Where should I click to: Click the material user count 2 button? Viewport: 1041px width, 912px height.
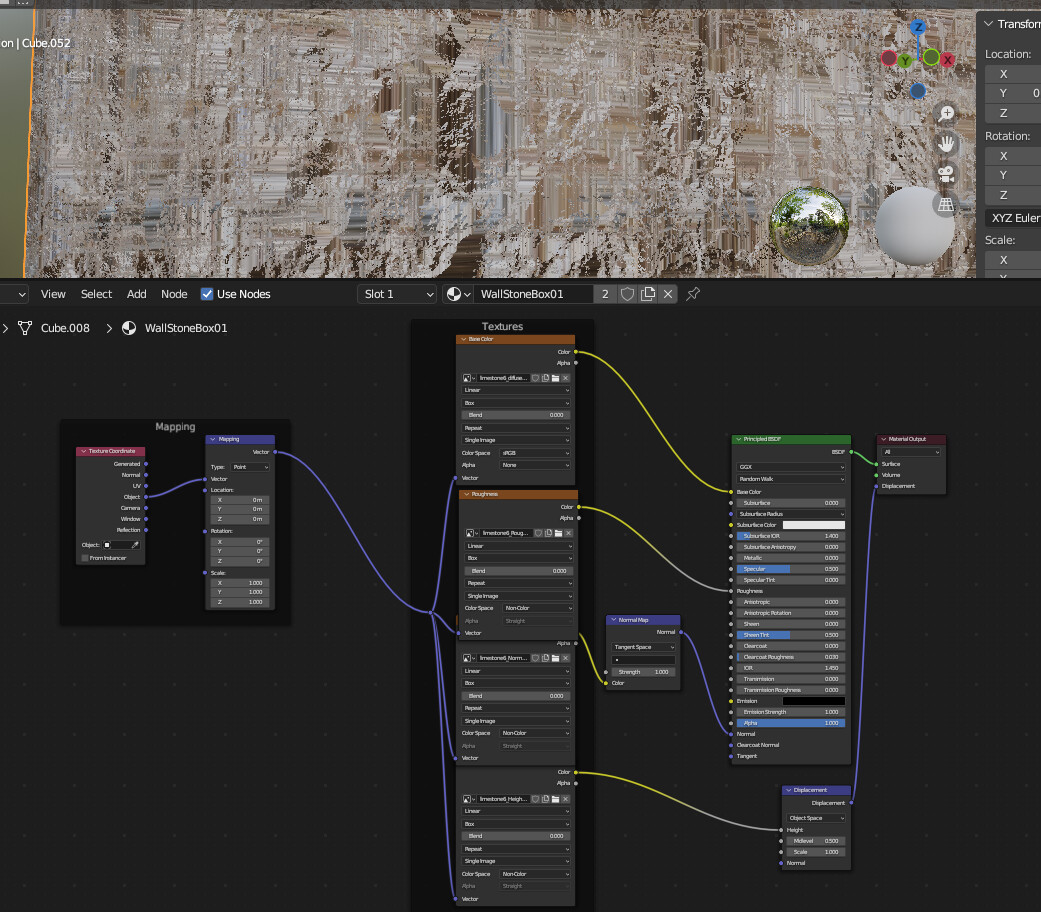click(605, 294)
